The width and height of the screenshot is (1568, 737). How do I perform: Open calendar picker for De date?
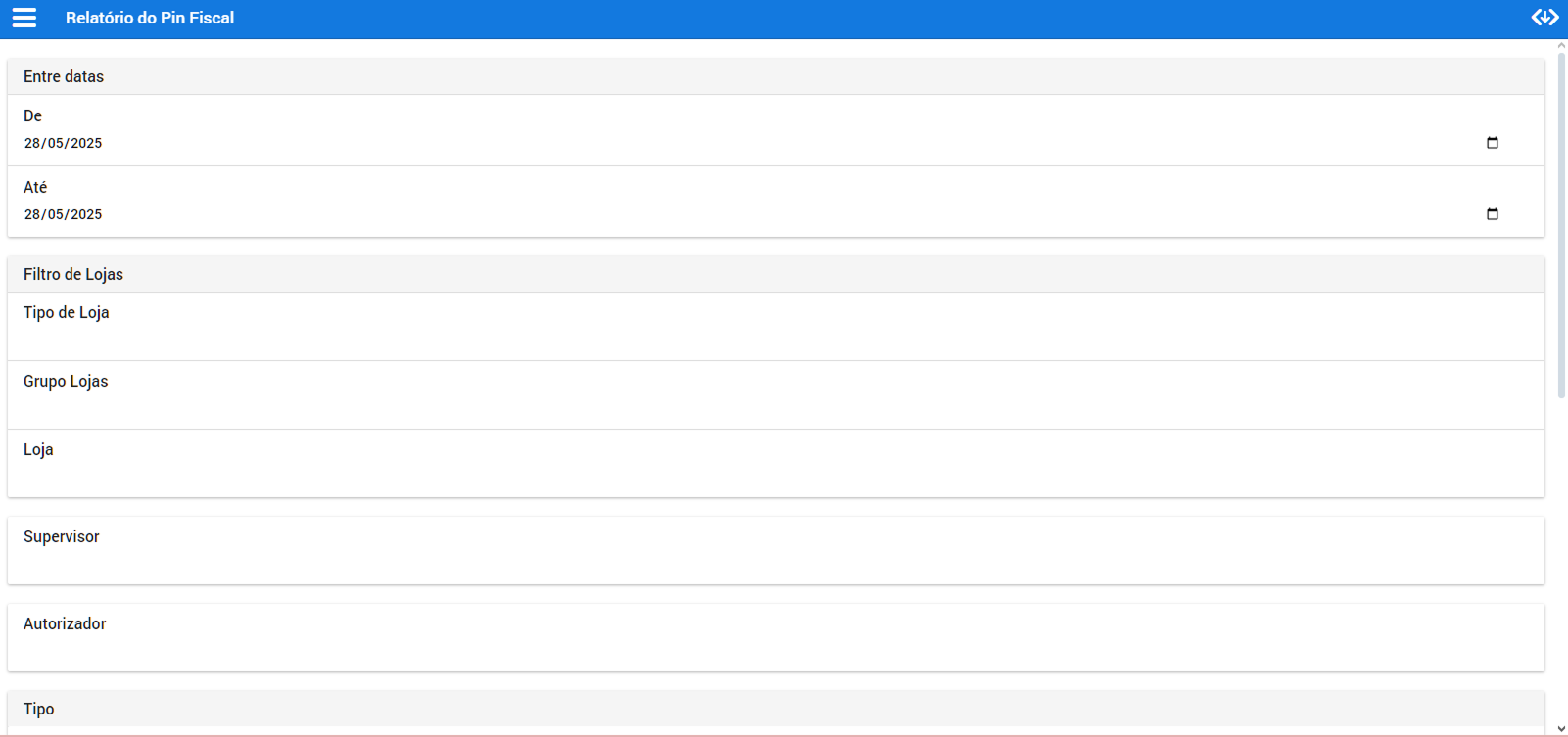pos(1492,143)
